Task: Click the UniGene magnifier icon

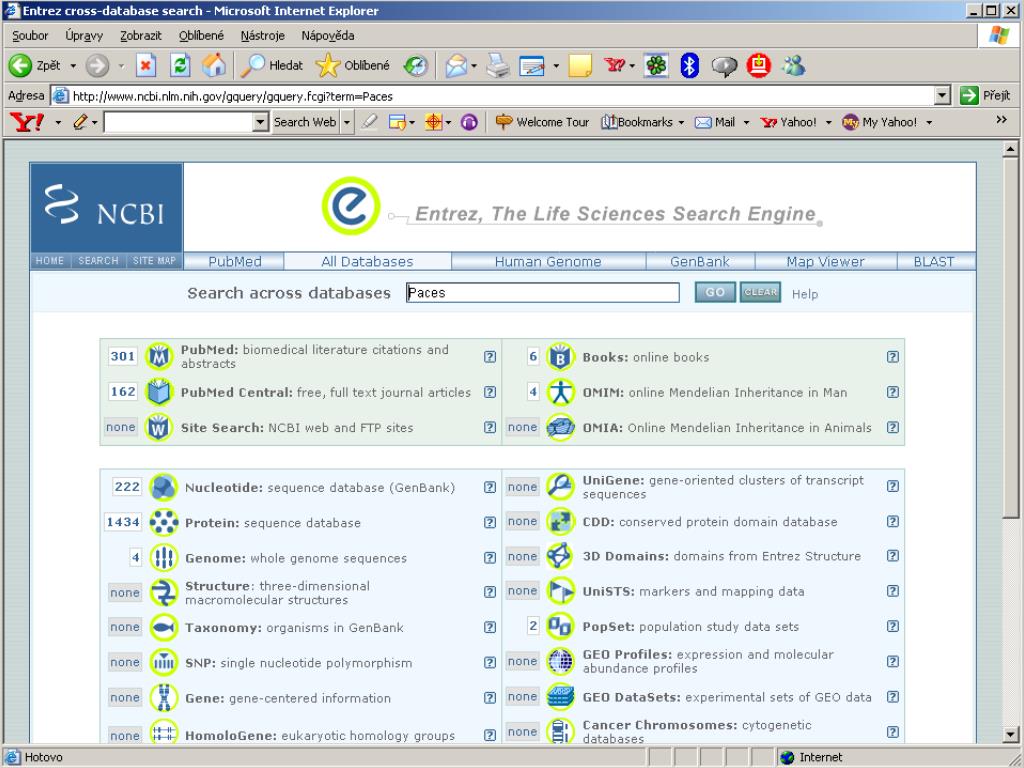Action: pos(560,487)
